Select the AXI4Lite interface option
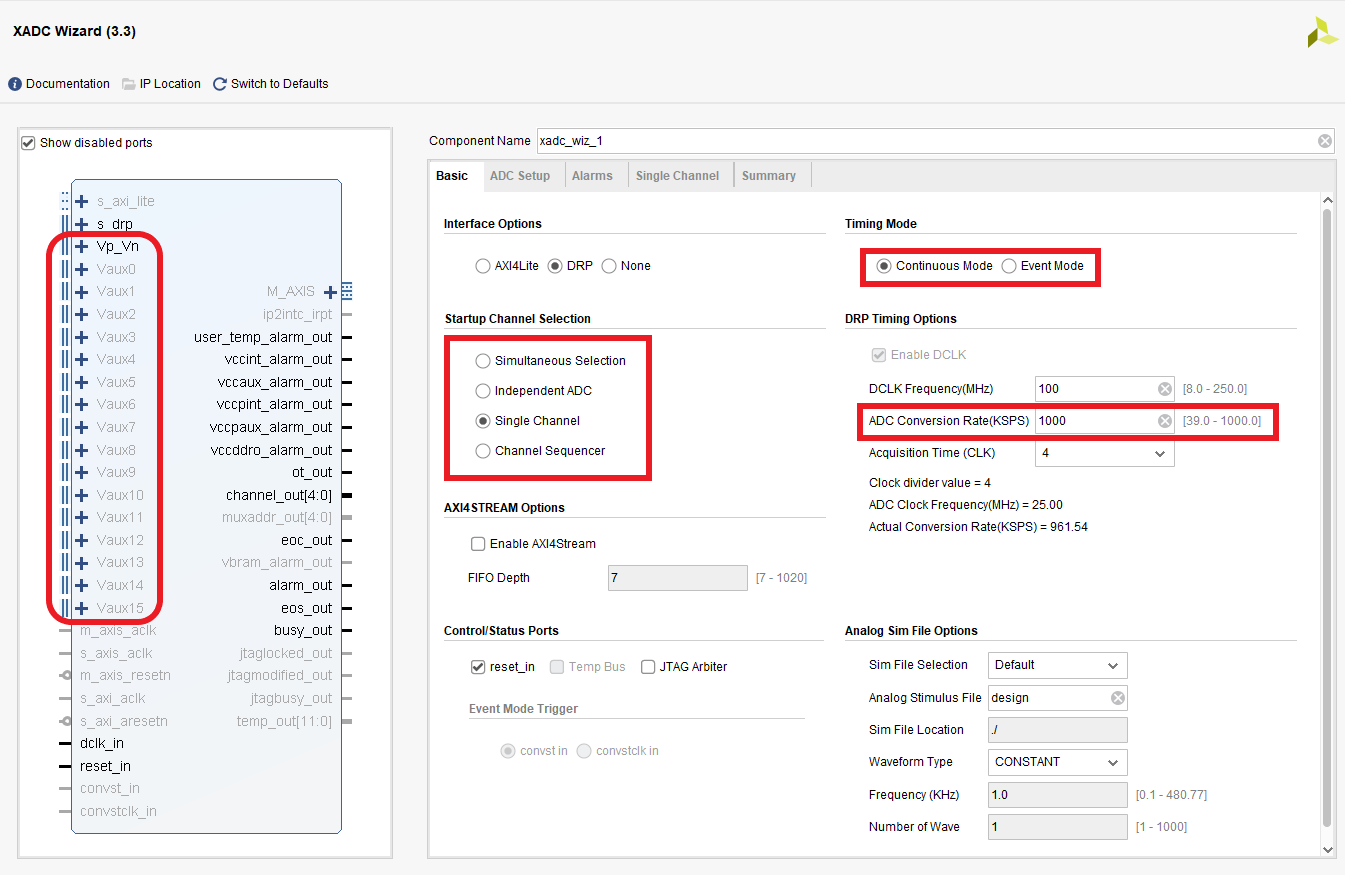Screen dimensions: 1345x875 point(483,266)
